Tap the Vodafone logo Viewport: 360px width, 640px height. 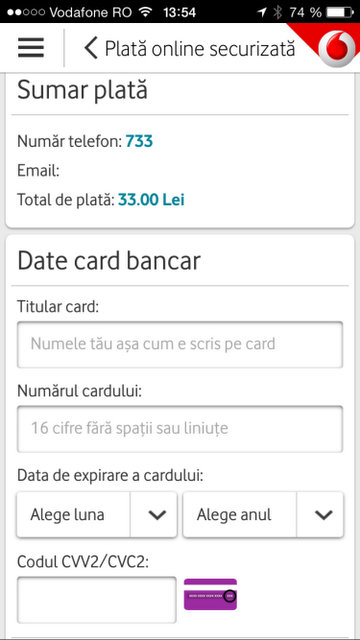(336, 48)
